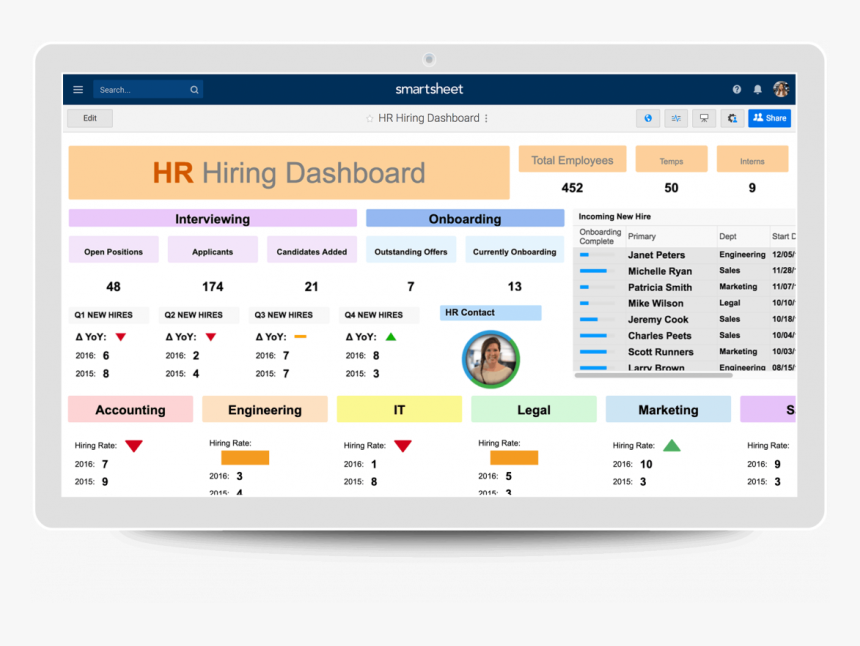The height and width of the screenshot is (646, 860).
Task: Open the HR Hiring Dashboard kebab menu
Action: 487,118
